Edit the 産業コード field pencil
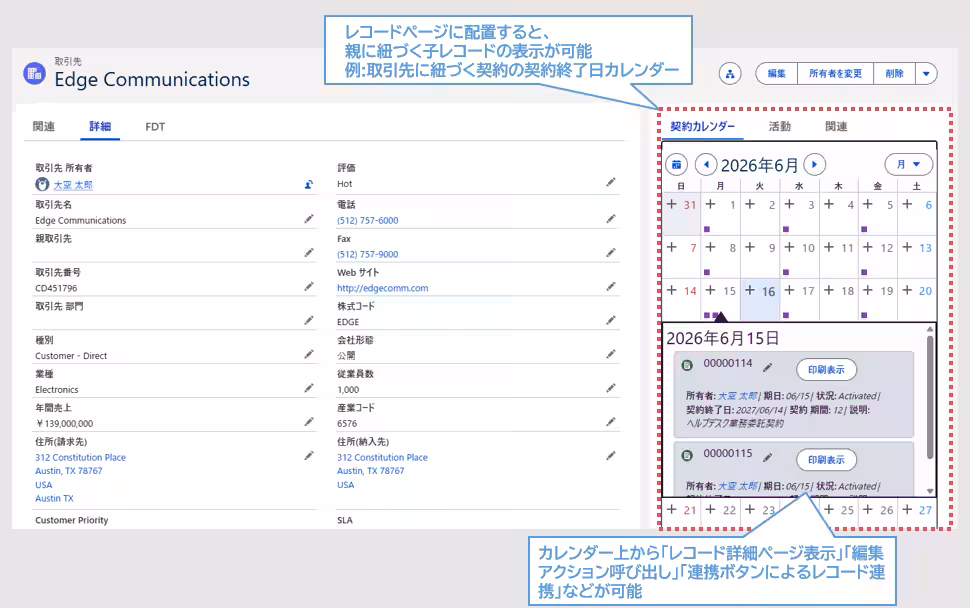 (x=611, y=422)
